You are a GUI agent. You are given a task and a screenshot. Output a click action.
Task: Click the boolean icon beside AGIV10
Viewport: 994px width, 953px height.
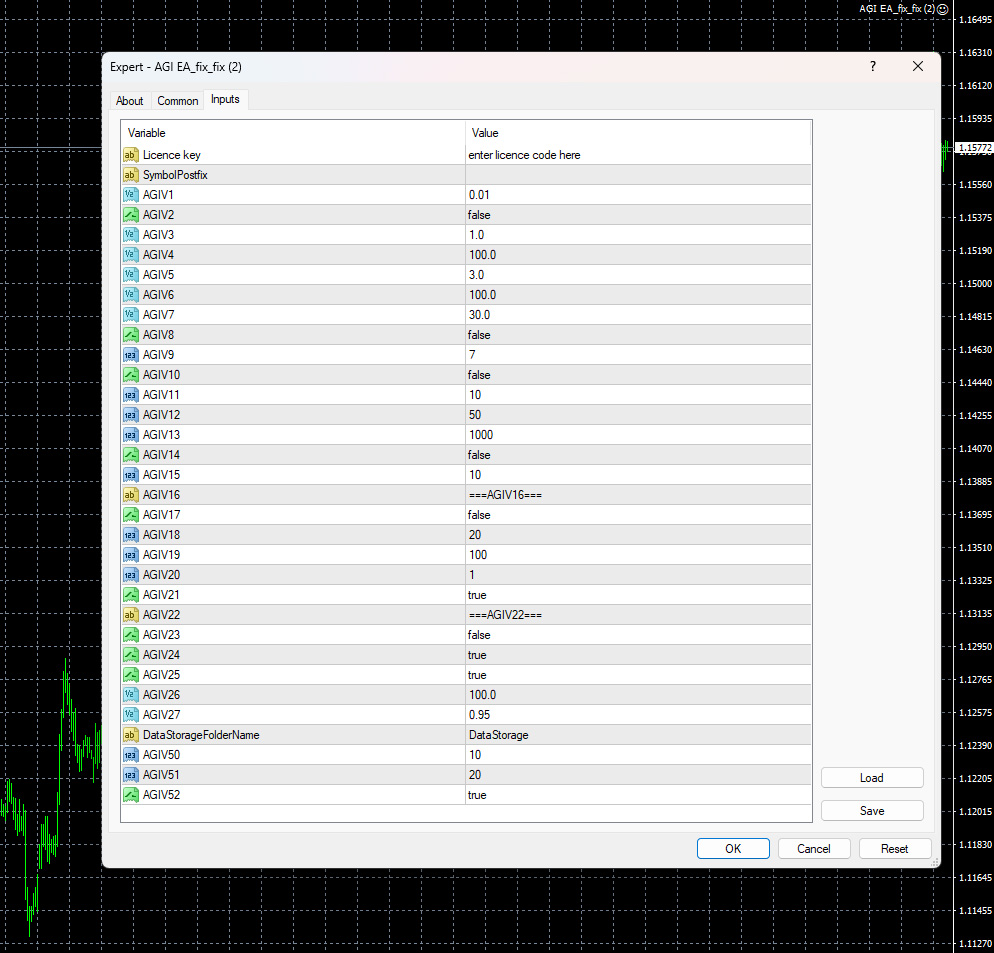131,375
